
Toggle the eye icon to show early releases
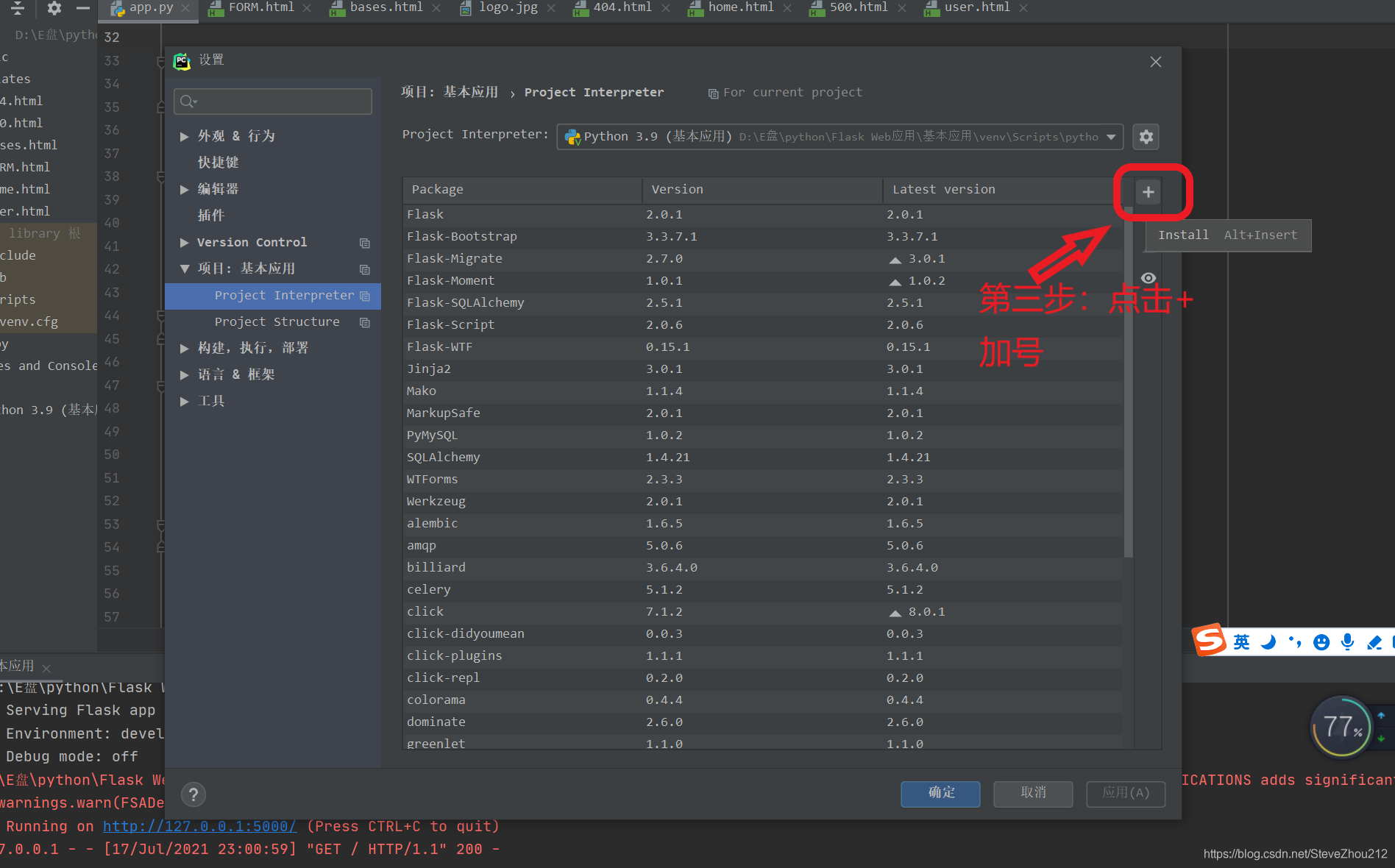click(x=1149, y=278)
